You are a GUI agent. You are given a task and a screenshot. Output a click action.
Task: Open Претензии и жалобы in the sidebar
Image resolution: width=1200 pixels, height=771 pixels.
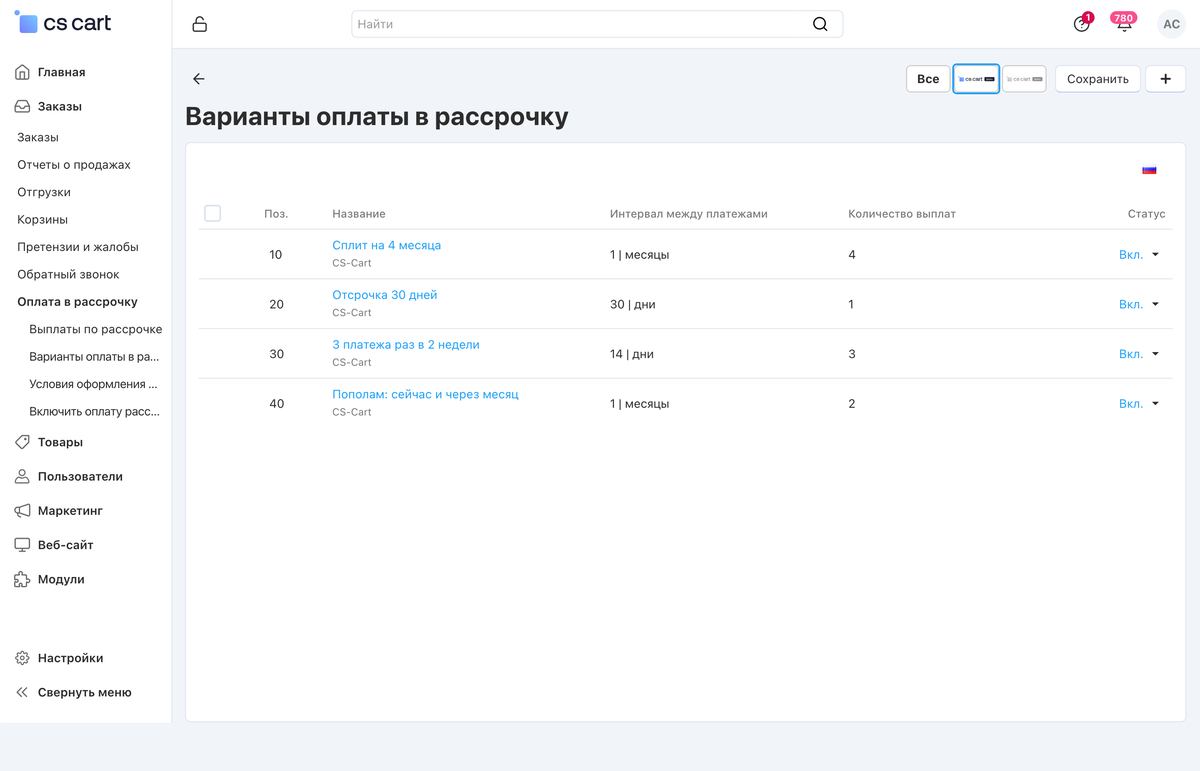coord(78,247)
